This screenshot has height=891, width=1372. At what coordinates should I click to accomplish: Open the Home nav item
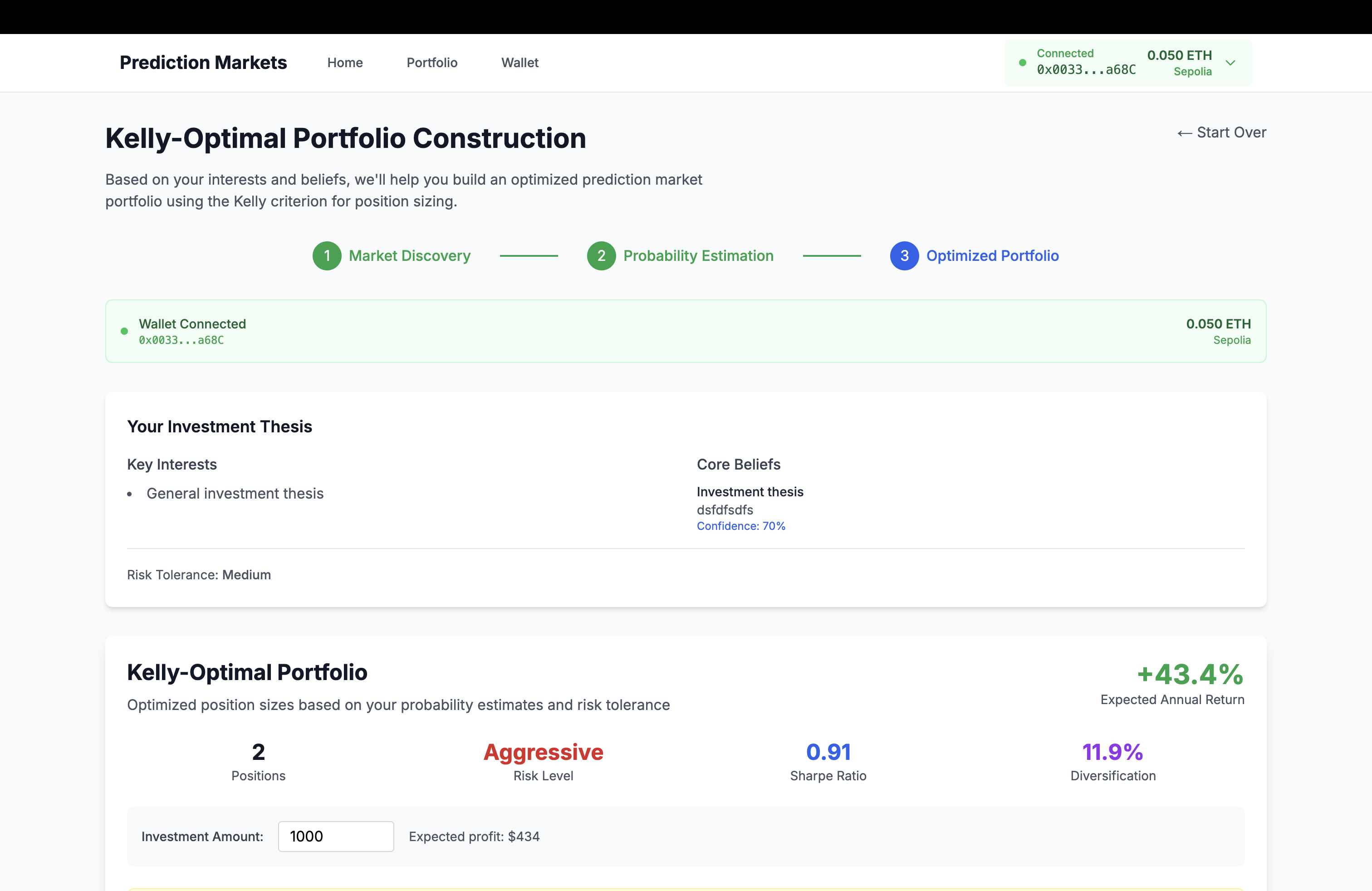345,63
